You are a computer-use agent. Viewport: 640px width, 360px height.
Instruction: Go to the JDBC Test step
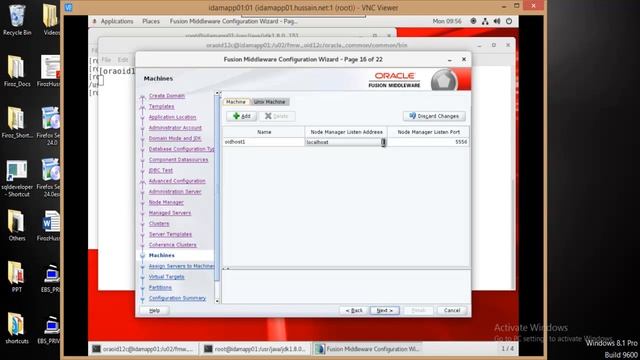tap(160, 170)
